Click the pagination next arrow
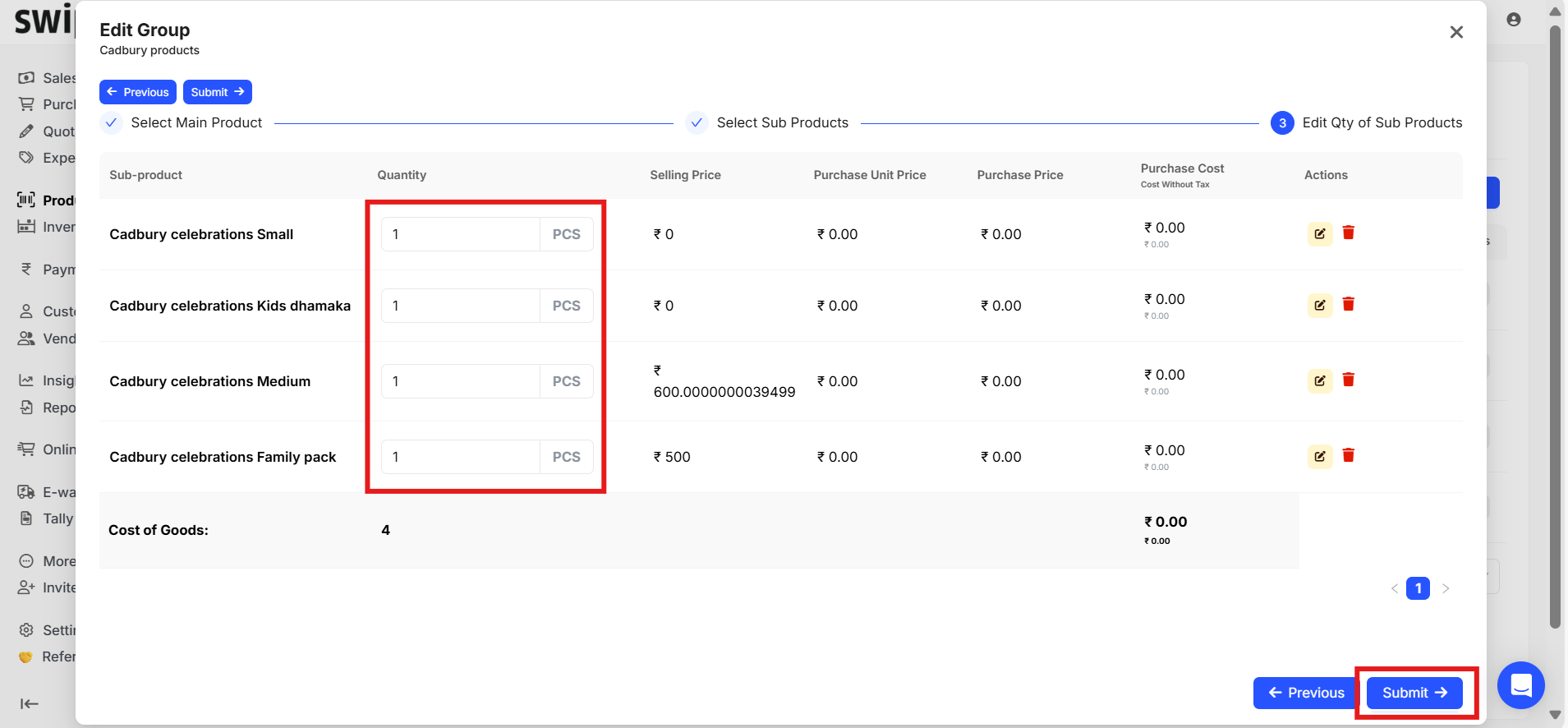 click(1446, 588)
